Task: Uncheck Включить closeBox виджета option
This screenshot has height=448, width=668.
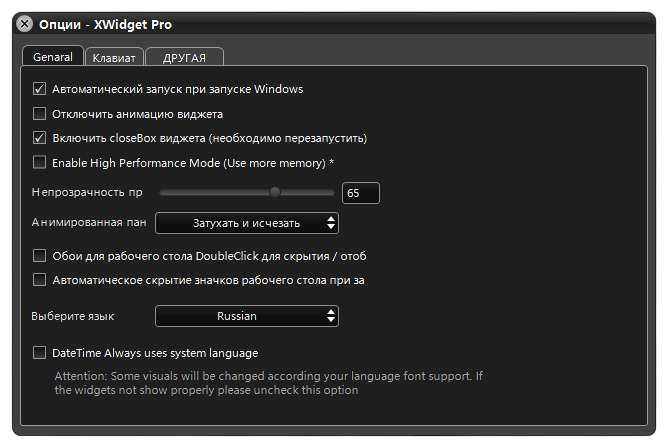Action: click(x=40, y=138)
